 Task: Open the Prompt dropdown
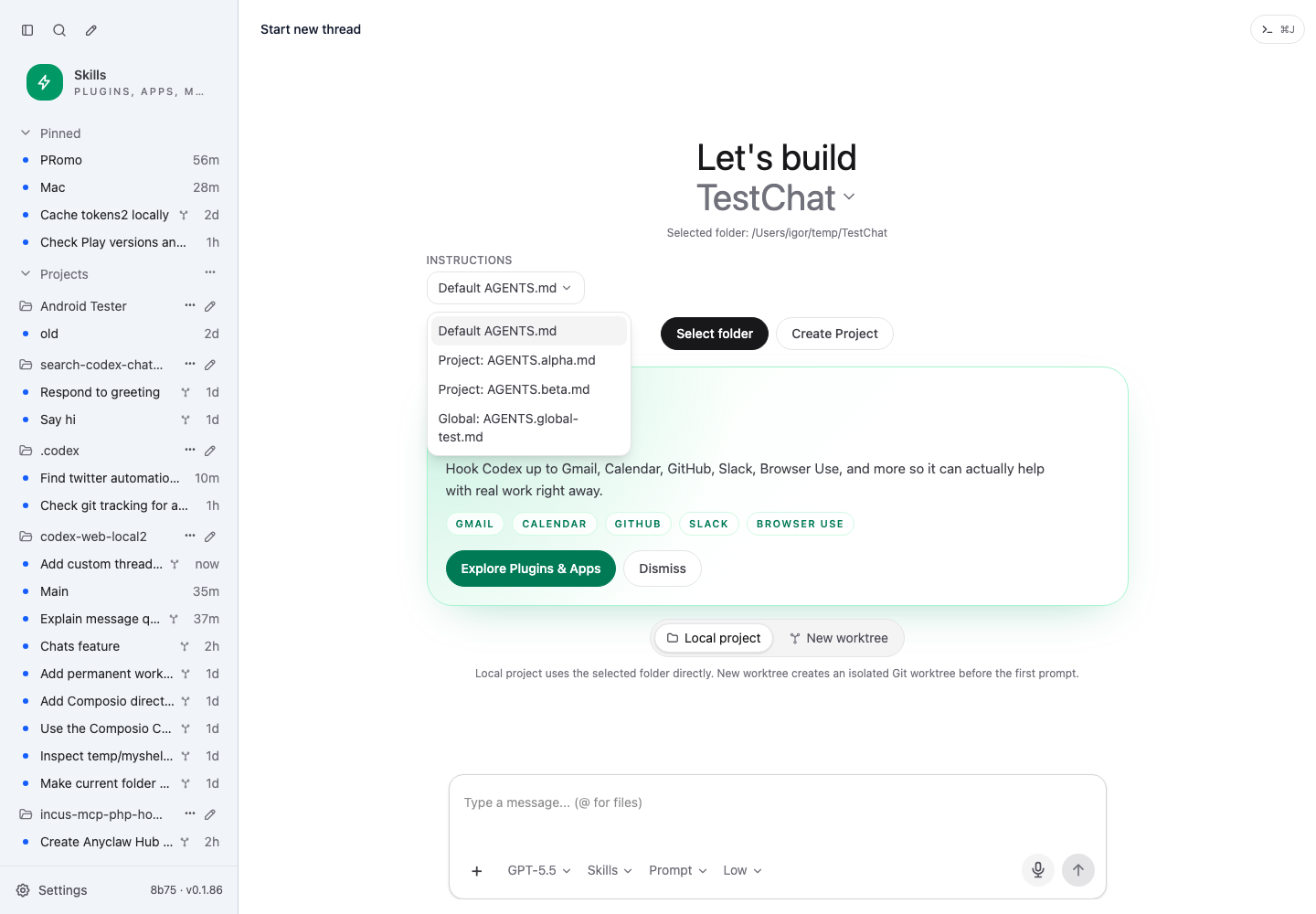coord(678,870)
